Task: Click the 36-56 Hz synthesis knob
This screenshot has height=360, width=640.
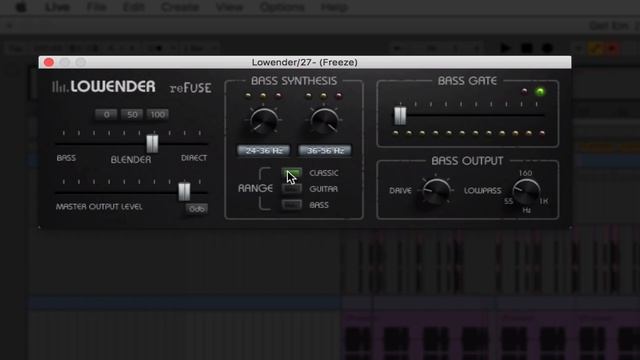Action: (x=324, y=122)
